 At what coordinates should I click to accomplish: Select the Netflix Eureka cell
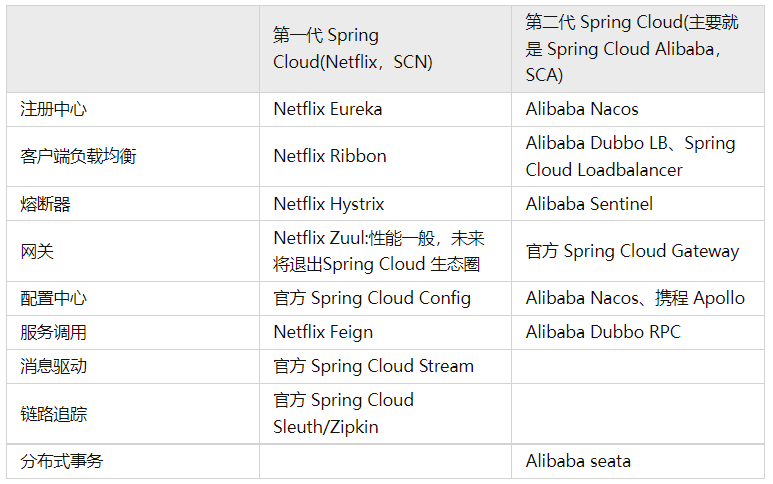pyautogui.click(x=328, y=110)
